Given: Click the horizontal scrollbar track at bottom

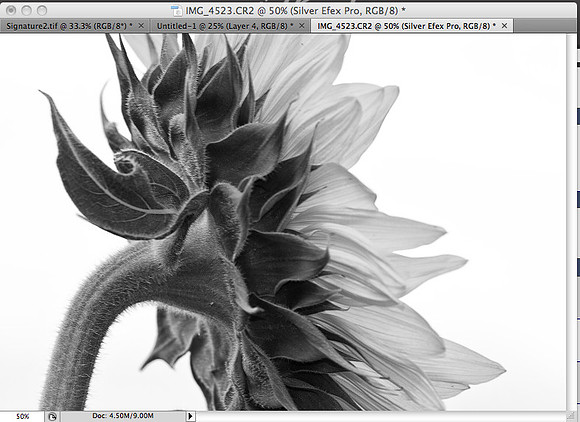Looking at the screenshot, I should (x=381, y=416).
